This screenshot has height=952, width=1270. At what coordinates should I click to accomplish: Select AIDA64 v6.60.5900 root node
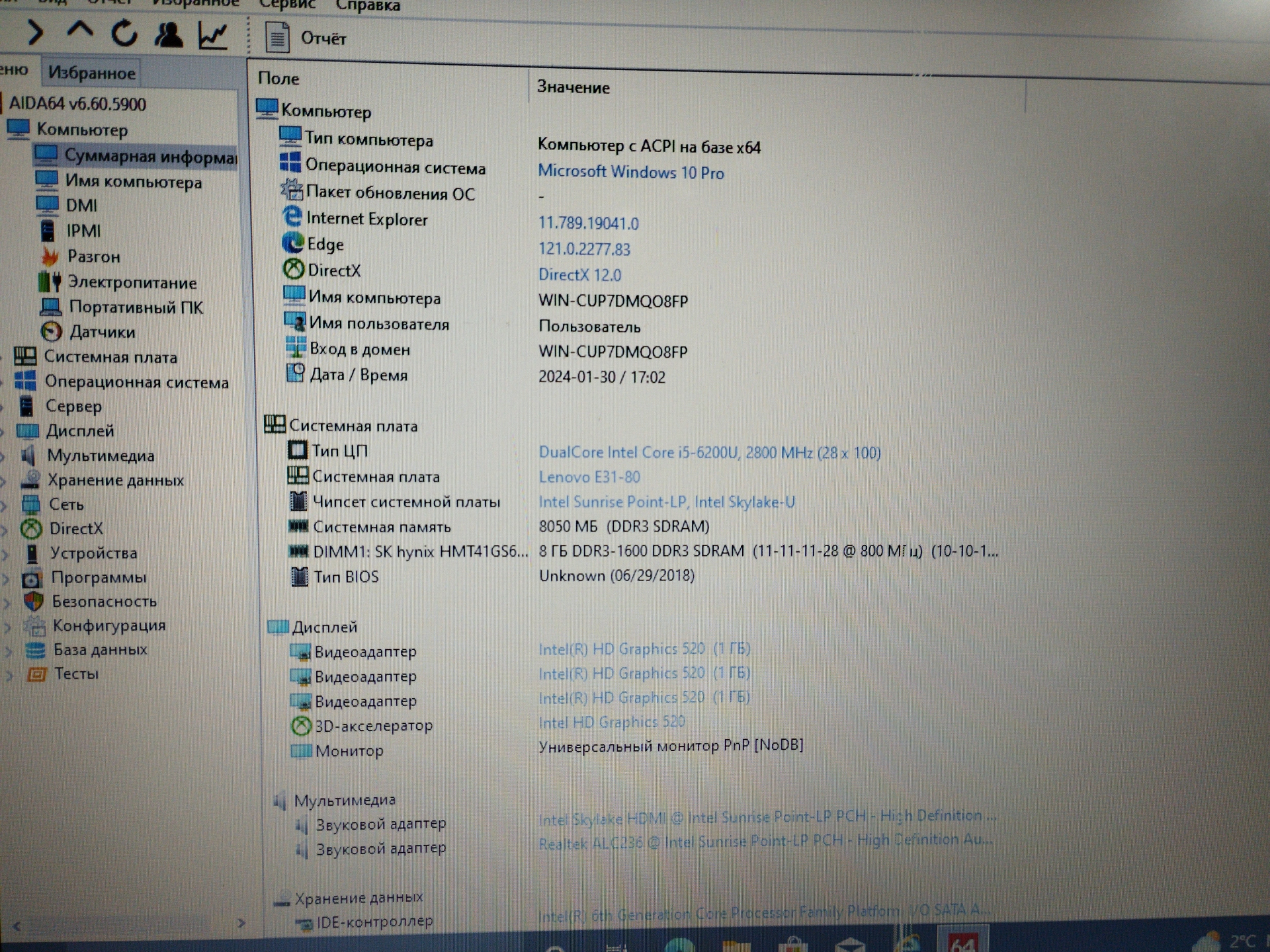coord(77,104)
